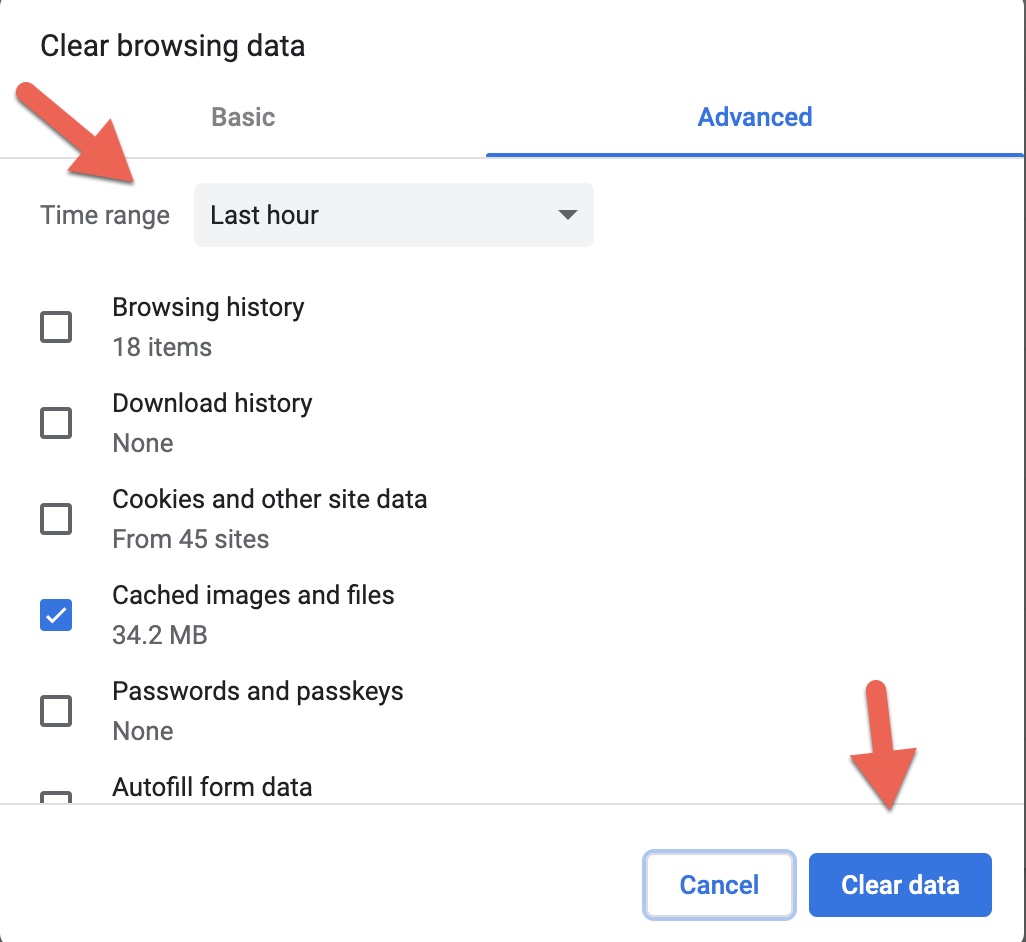Uncheck Cached images and files checkbox
The image size is (1026, 942).
tap(56, 615)
